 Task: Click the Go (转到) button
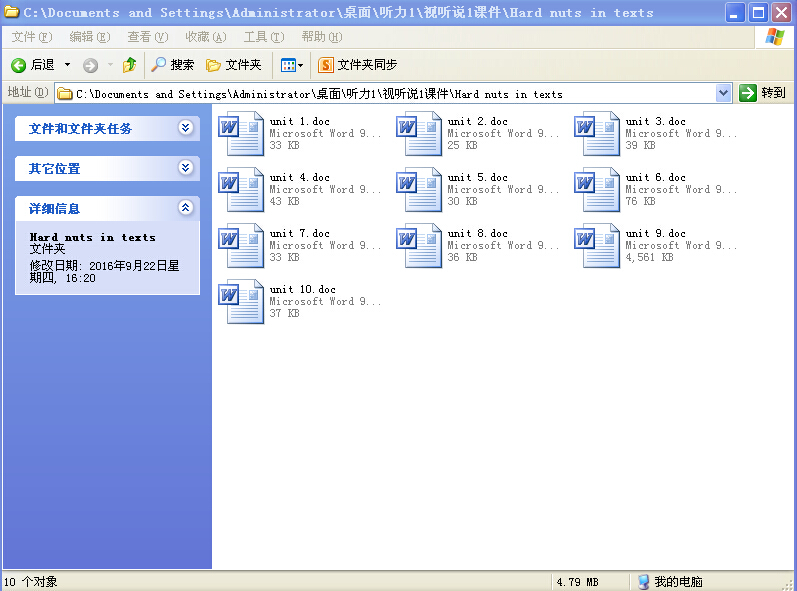[763, 93]
